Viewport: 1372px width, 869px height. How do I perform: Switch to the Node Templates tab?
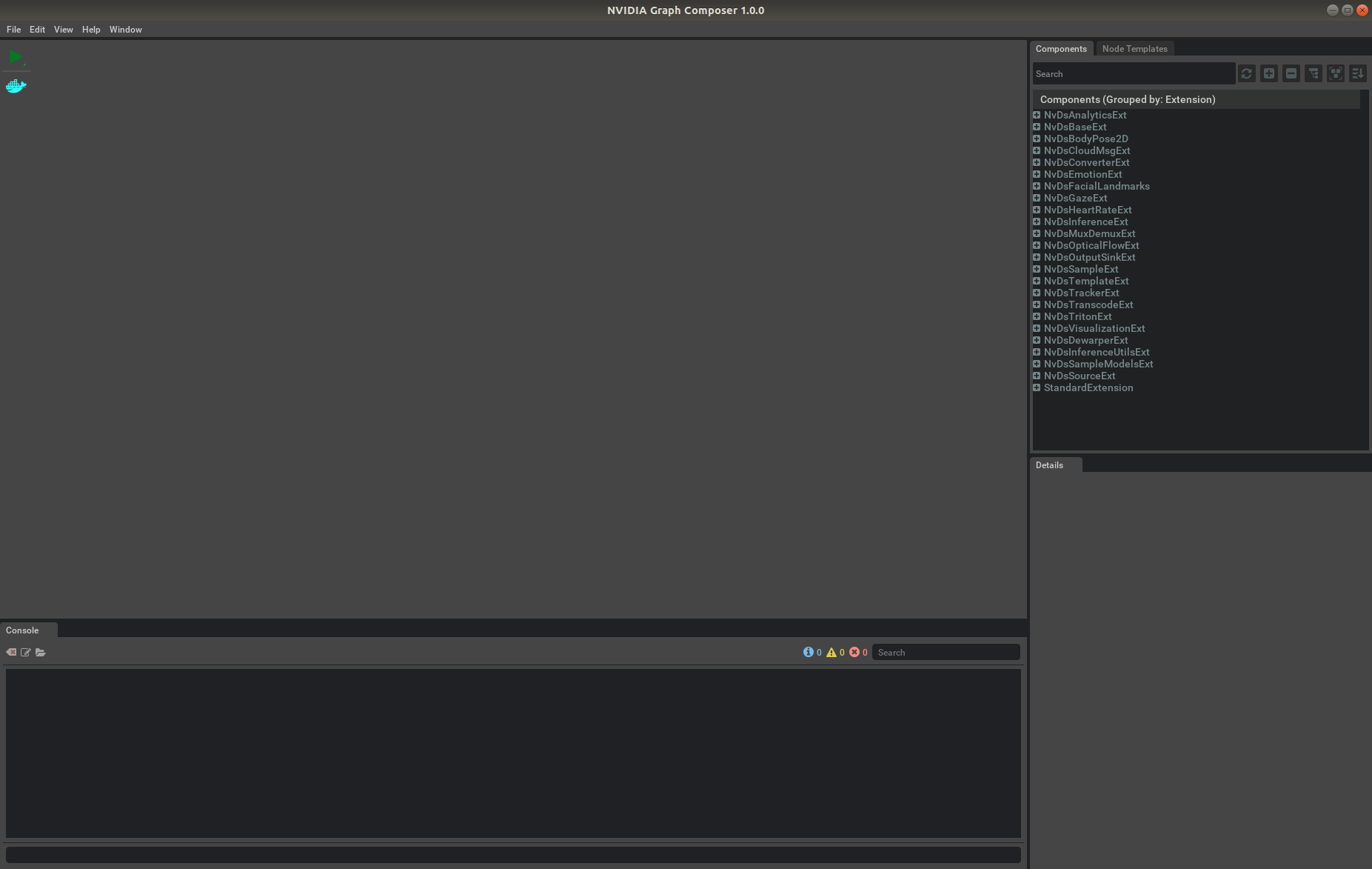1135,48
